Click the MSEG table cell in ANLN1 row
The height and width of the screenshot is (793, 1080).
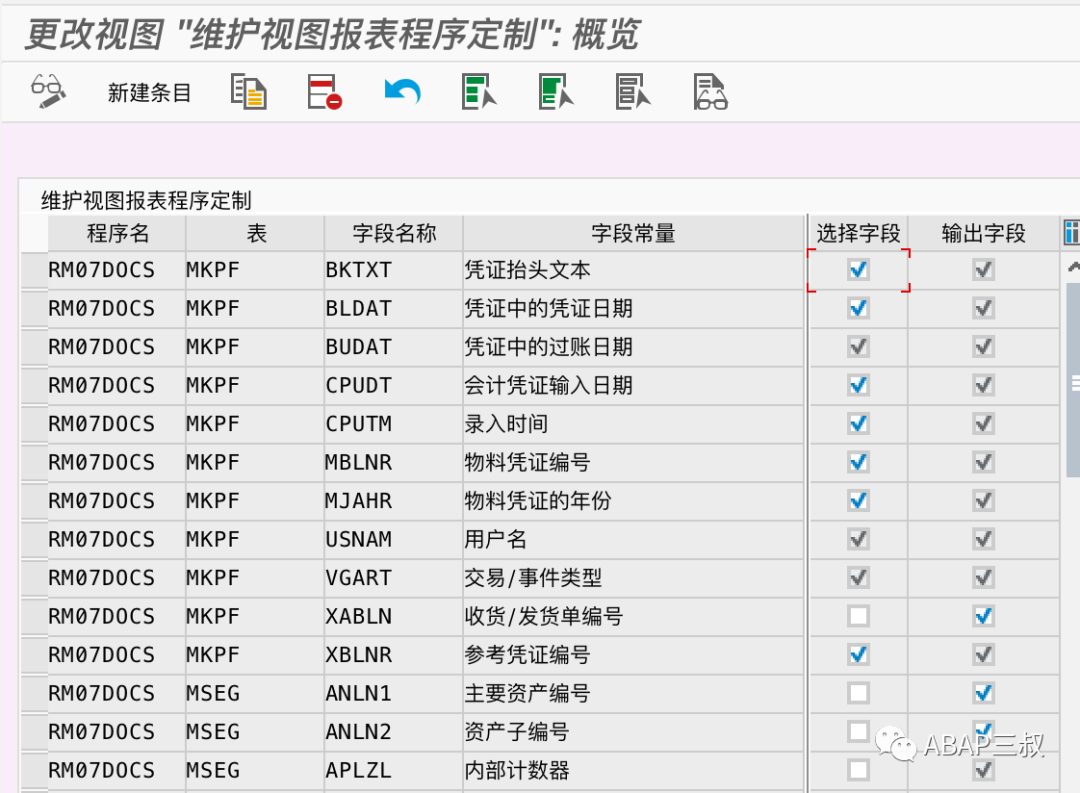[x=255, y=693]
